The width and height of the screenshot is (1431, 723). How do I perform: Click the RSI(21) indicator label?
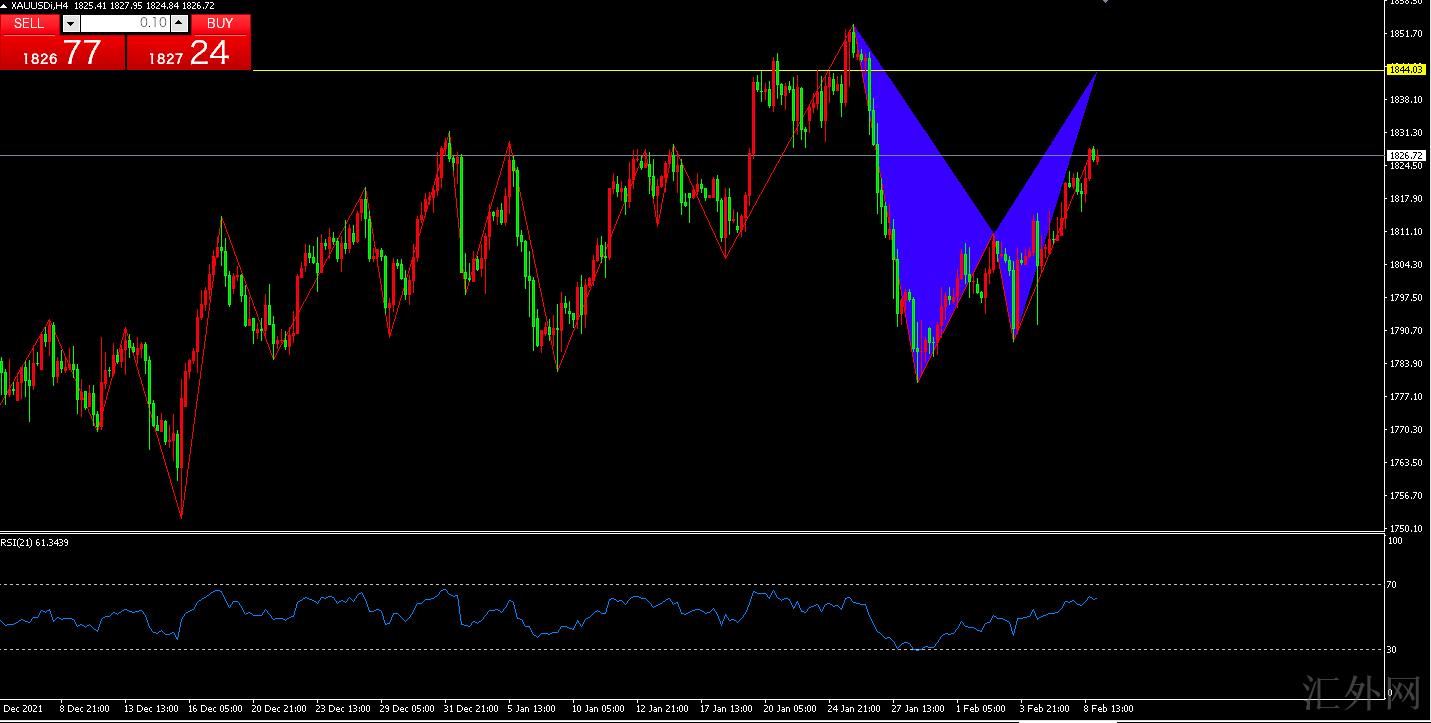[x=34, y=543]
